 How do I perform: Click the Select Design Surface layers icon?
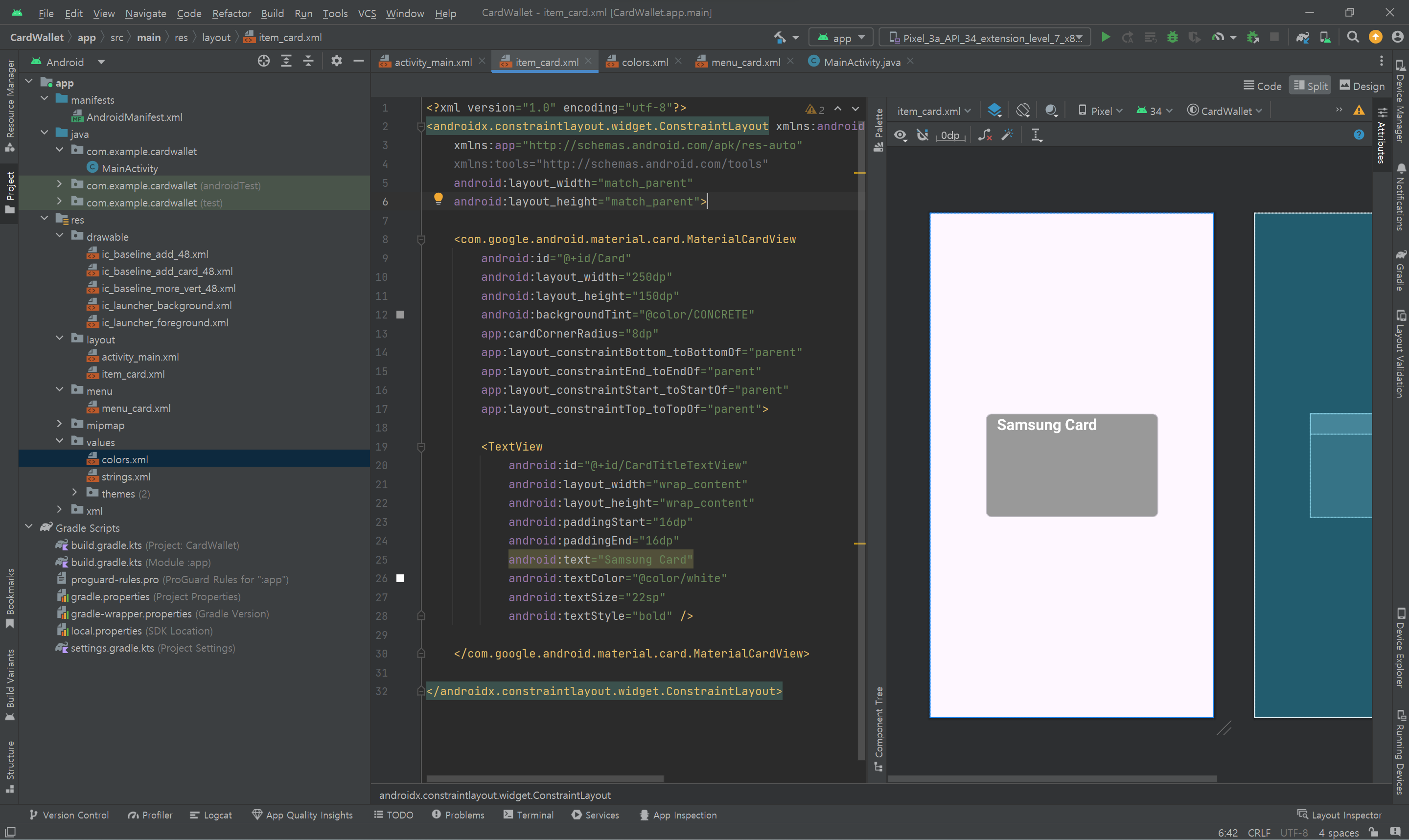tap(994, 111)
